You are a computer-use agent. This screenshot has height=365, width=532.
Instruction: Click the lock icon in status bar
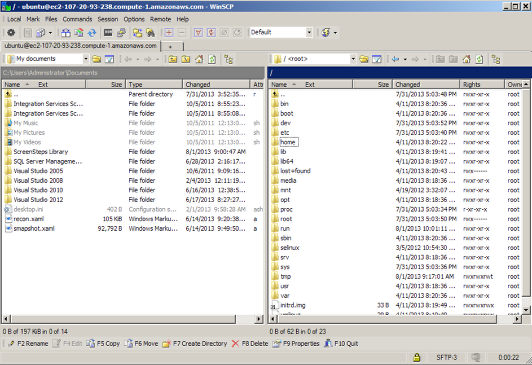pos(417,358)
